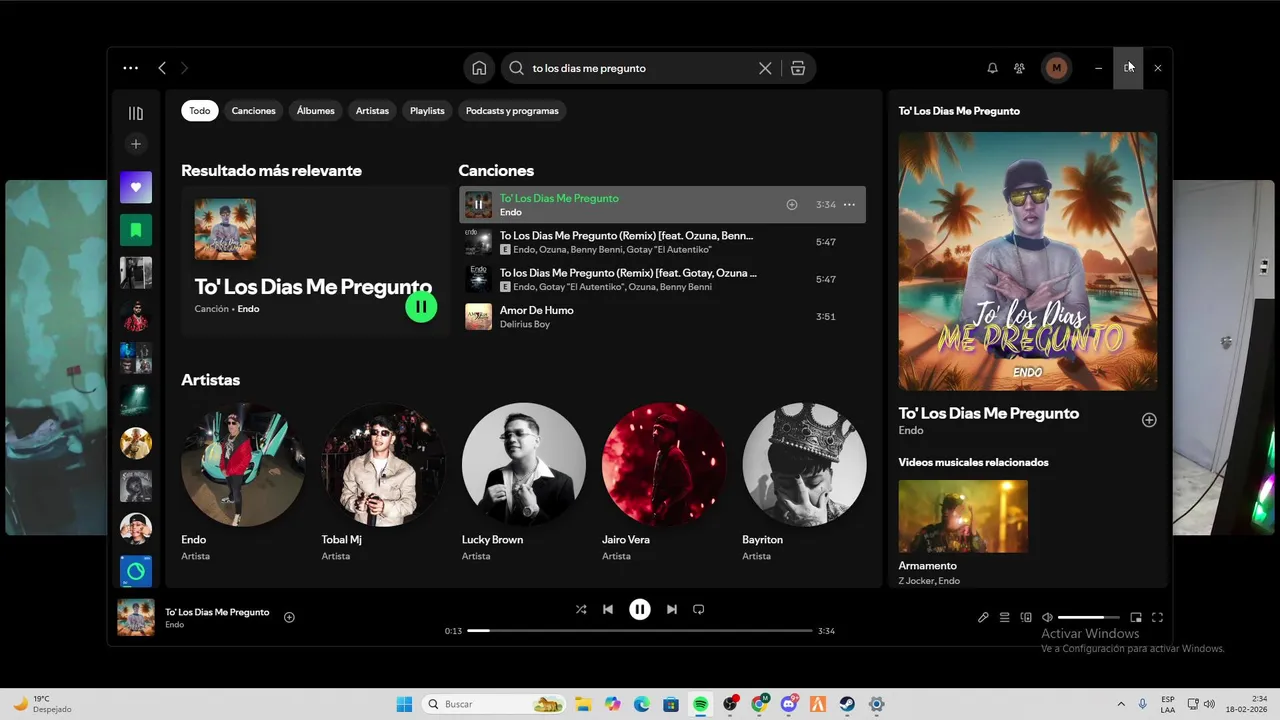
Task: Switch to Podcasts y programas filter
Action: pyautogui.click(x=512, y=111)
